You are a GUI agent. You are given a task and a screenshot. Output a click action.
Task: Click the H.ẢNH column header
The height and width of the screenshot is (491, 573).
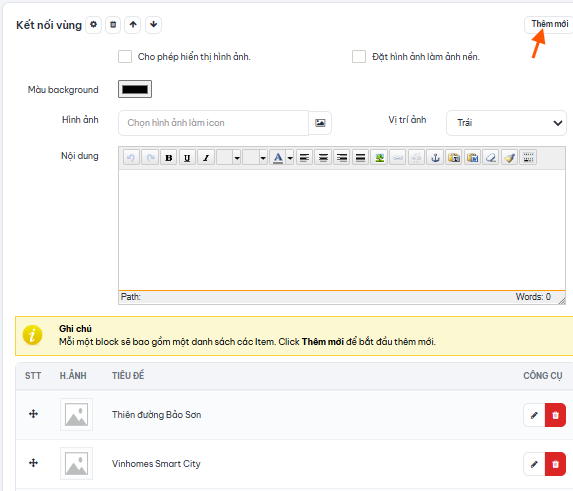[73, 376]
